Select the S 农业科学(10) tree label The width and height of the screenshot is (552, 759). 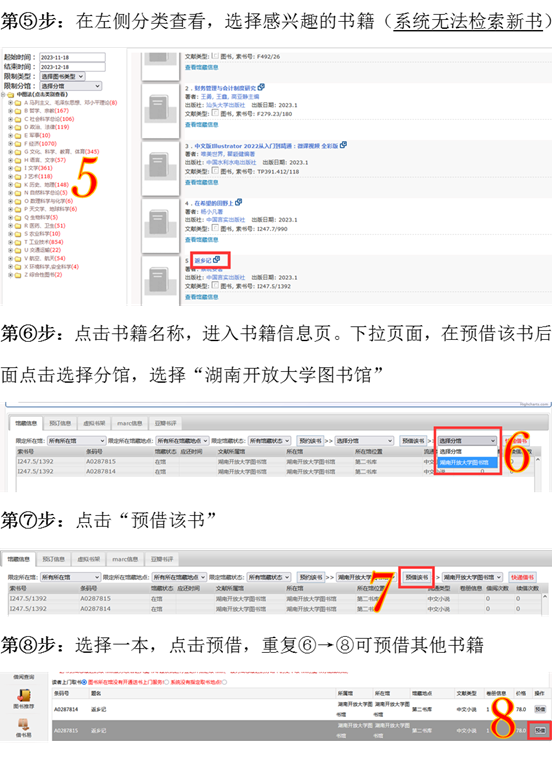(42, 234)
